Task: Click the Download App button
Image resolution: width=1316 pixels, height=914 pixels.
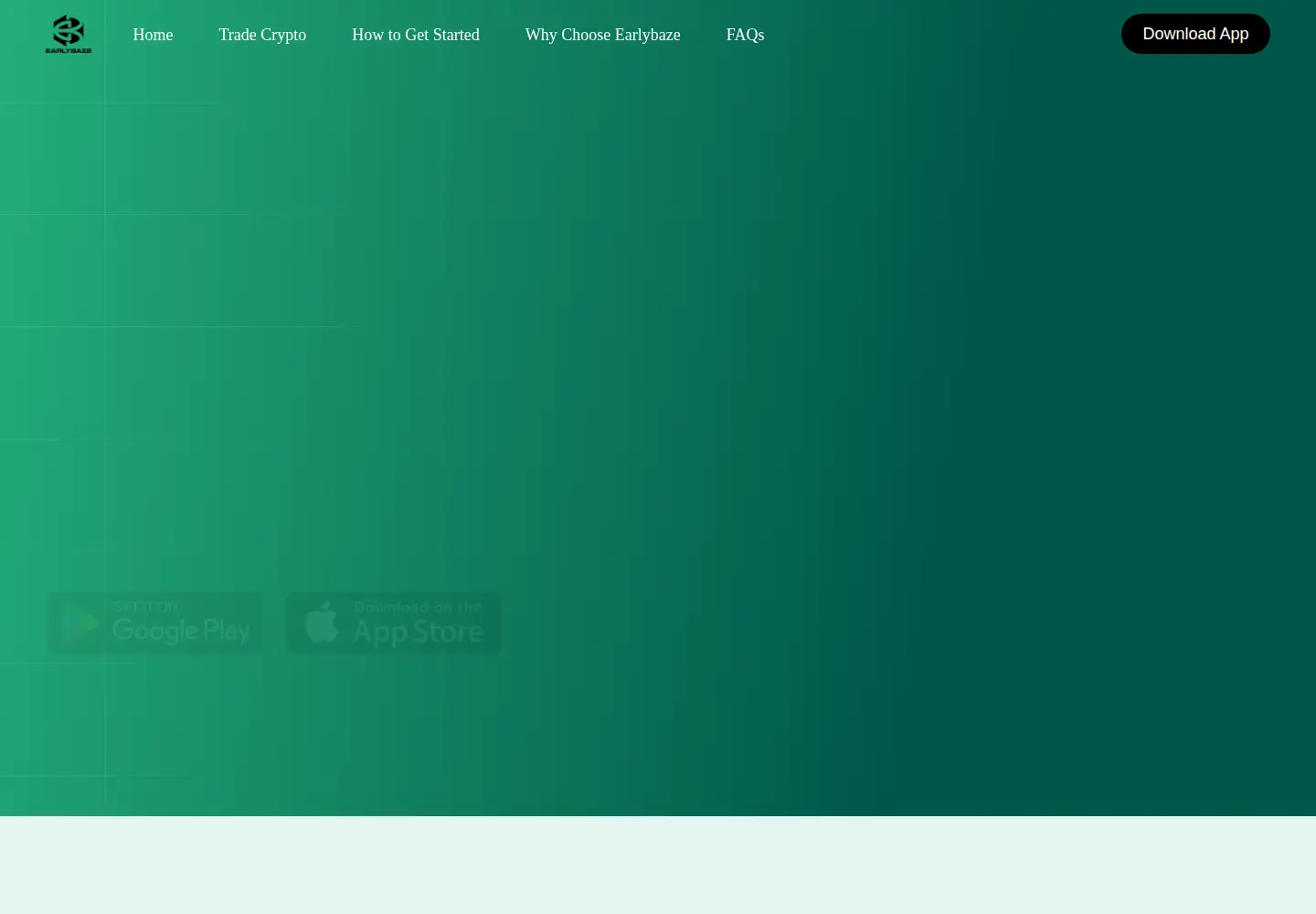Action: [x=1195, y=34]
